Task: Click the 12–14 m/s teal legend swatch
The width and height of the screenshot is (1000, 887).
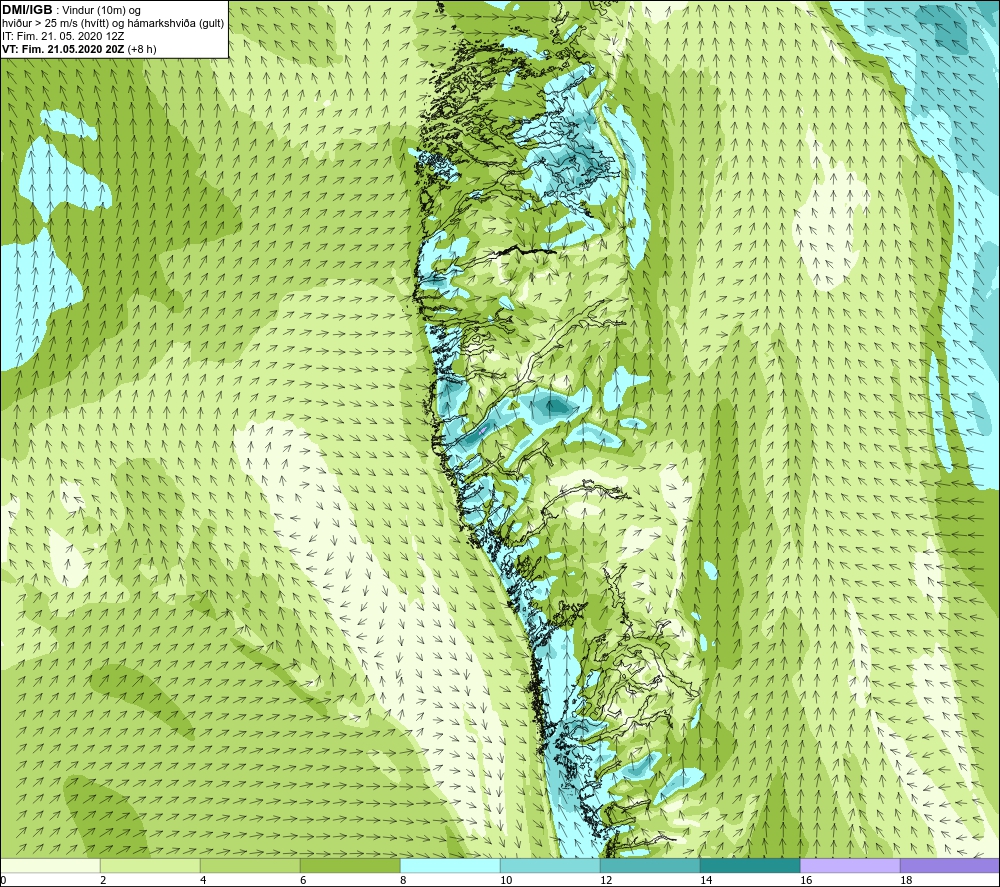Action: tap(650, 865)
